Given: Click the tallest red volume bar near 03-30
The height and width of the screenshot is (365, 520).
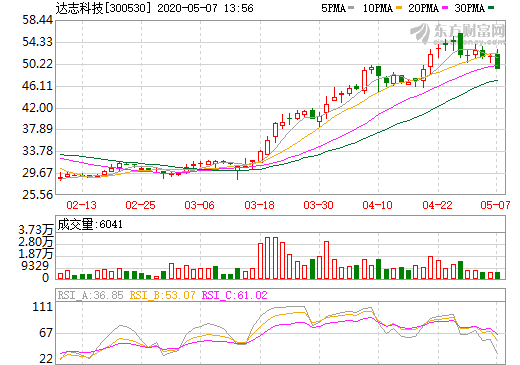Looking at the screenshot, I should tap(327, 260).
